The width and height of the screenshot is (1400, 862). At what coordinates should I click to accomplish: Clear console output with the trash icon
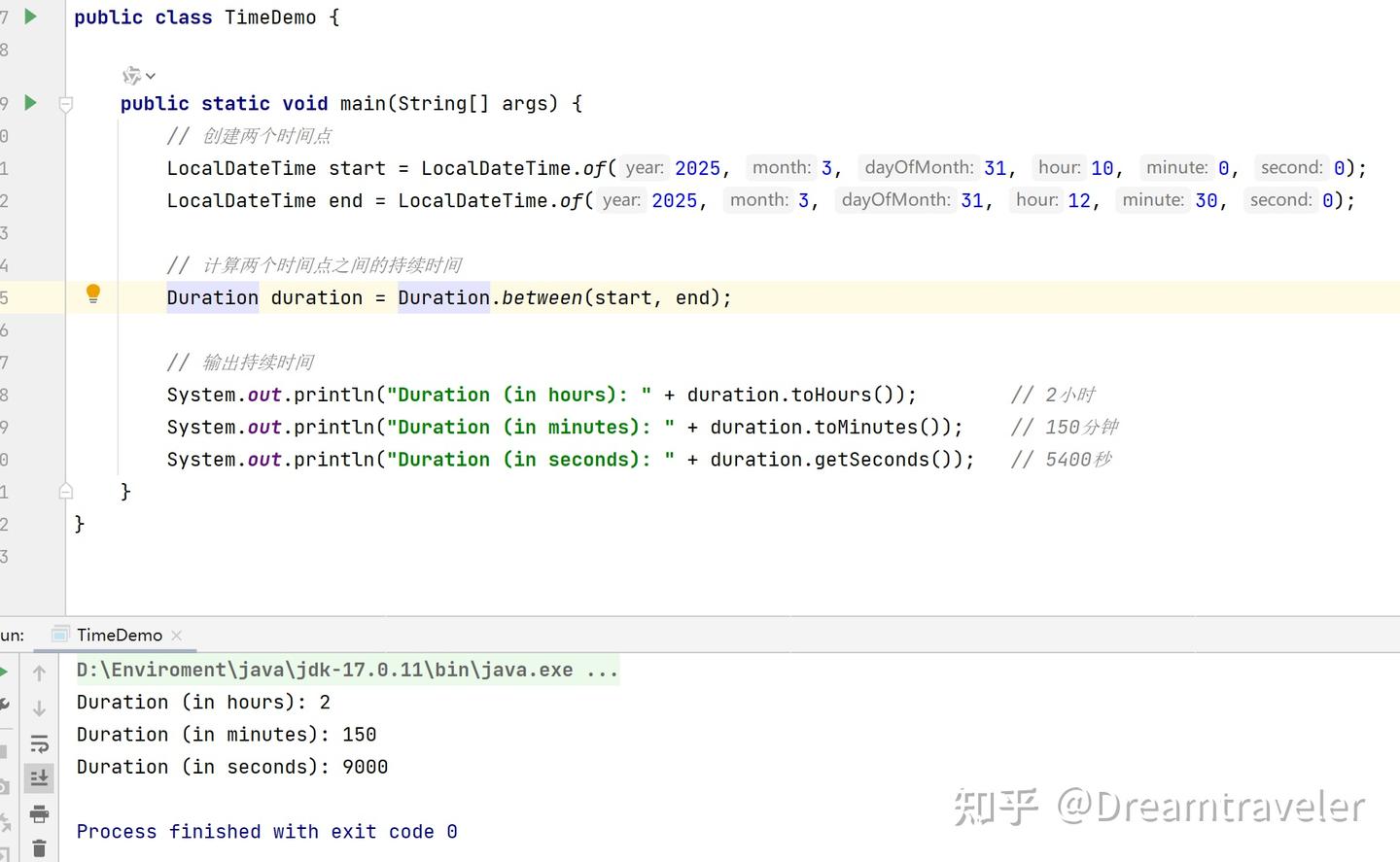coord(39,848)
